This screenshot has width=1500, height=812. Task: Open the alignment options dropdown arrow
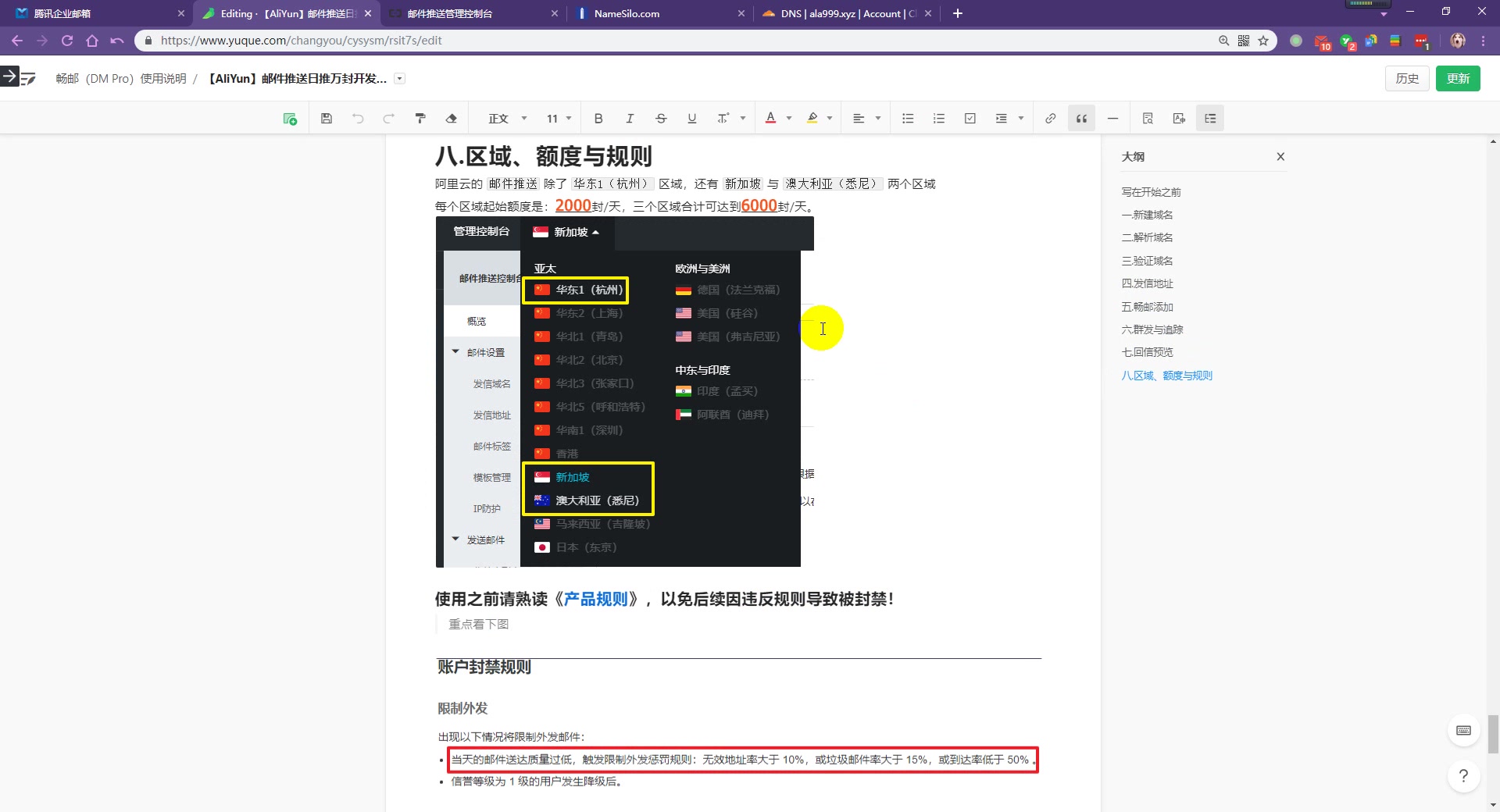878,119
